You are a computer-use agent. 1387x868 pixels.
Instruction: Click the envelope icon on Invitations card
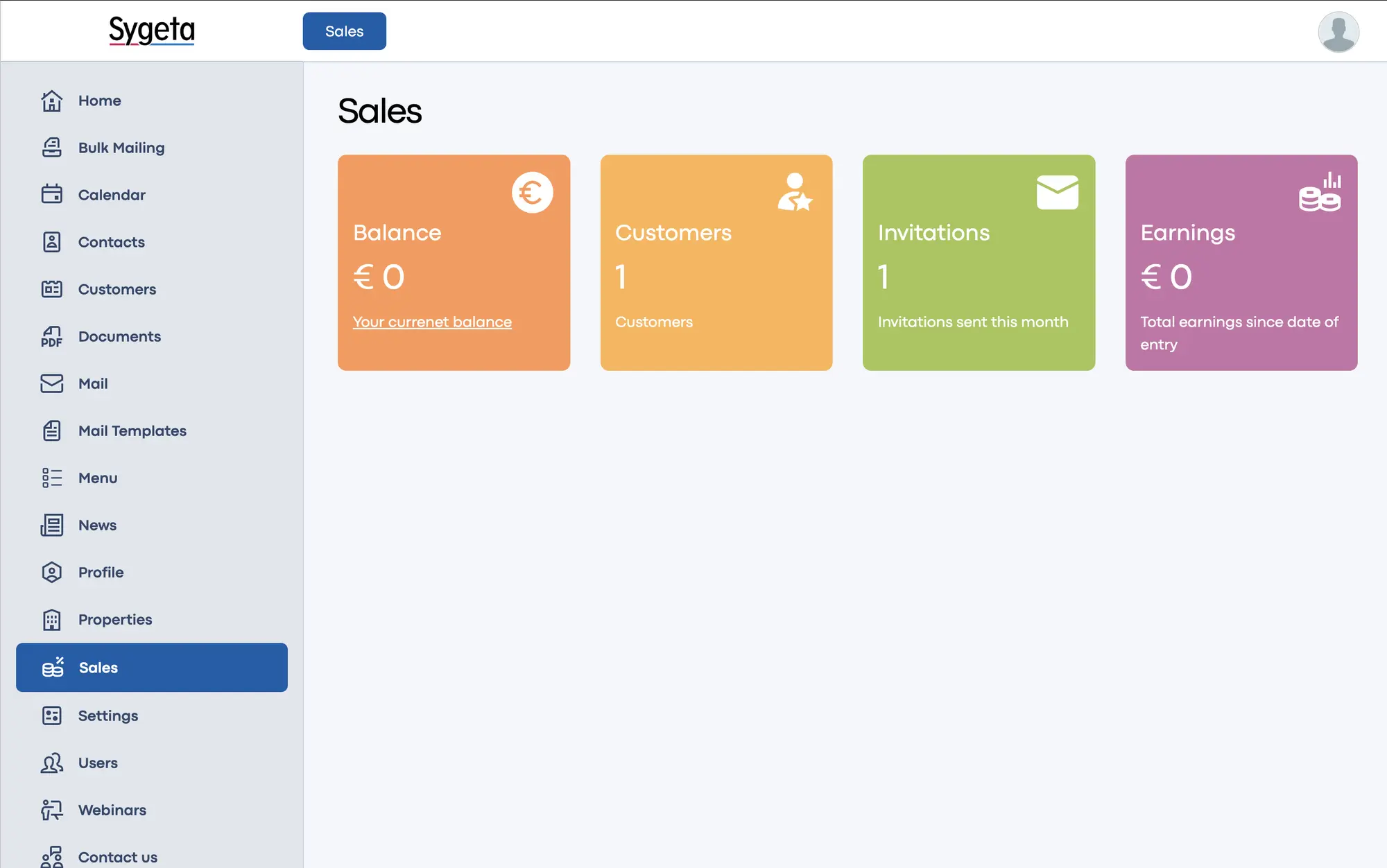tap(1058, 192)
